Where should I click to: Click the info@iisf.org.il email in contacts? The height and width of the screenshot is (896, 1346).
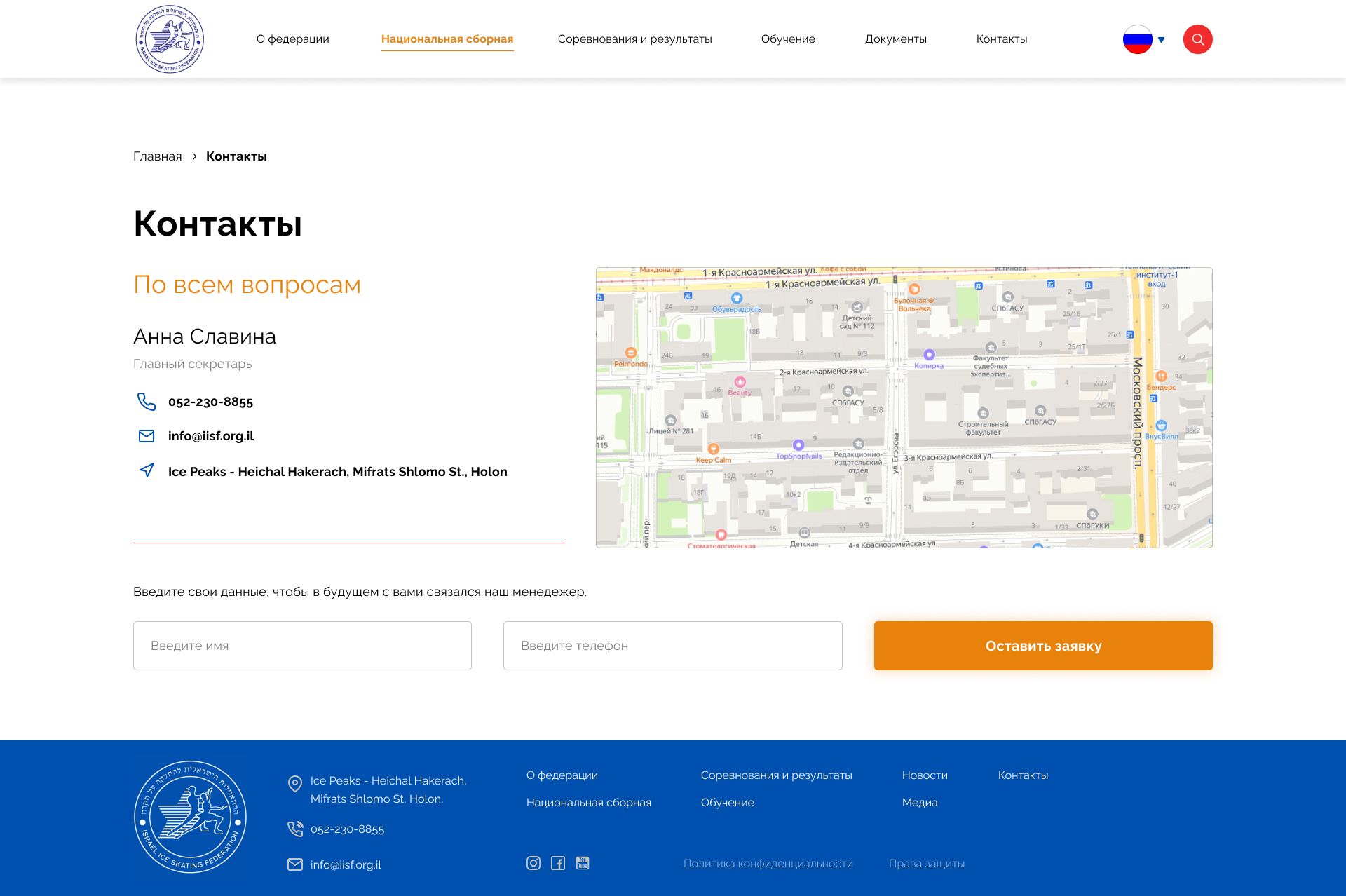coord(210,436)
